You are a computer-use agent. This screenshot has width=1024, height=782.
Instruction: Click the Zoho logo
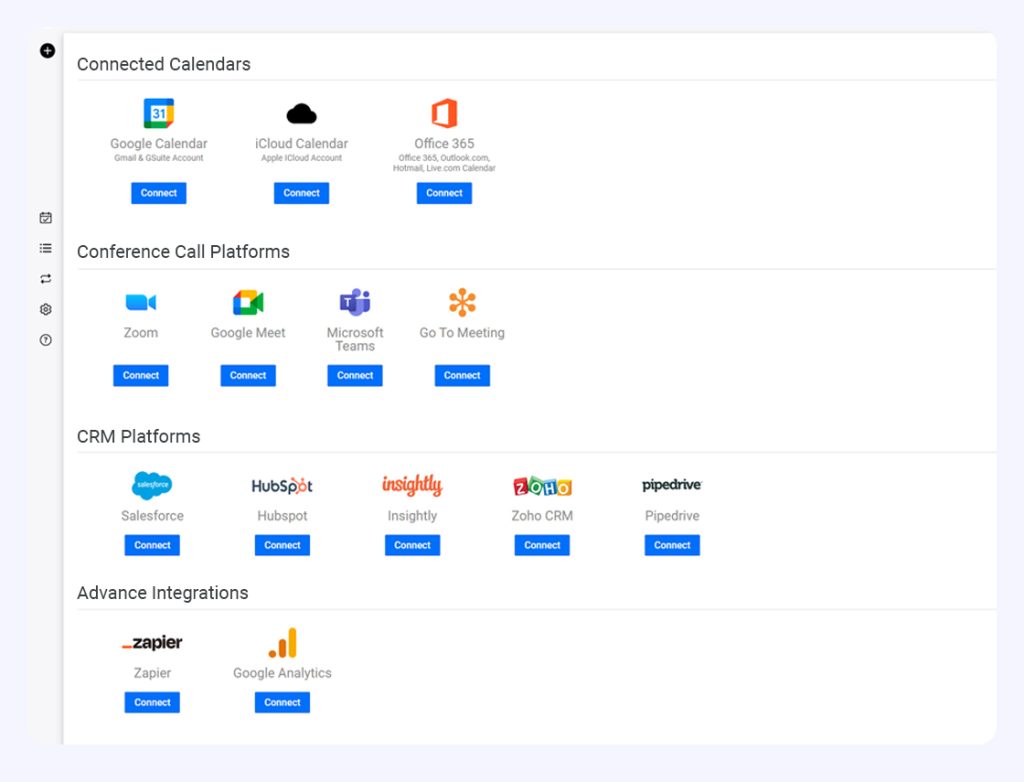(542, 486)
